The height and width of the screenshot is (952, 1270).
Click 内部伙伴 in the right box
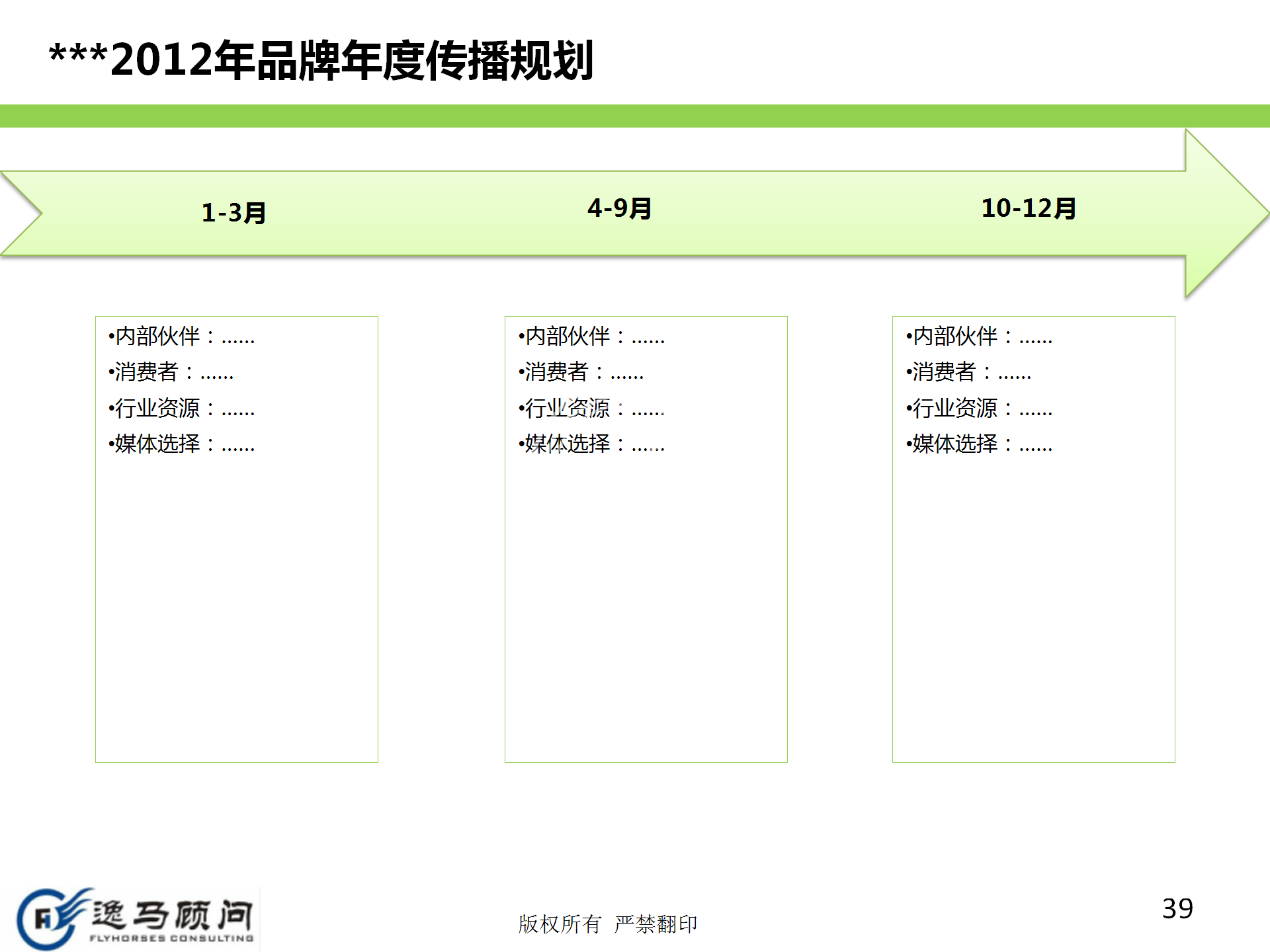tap(955, 337)
